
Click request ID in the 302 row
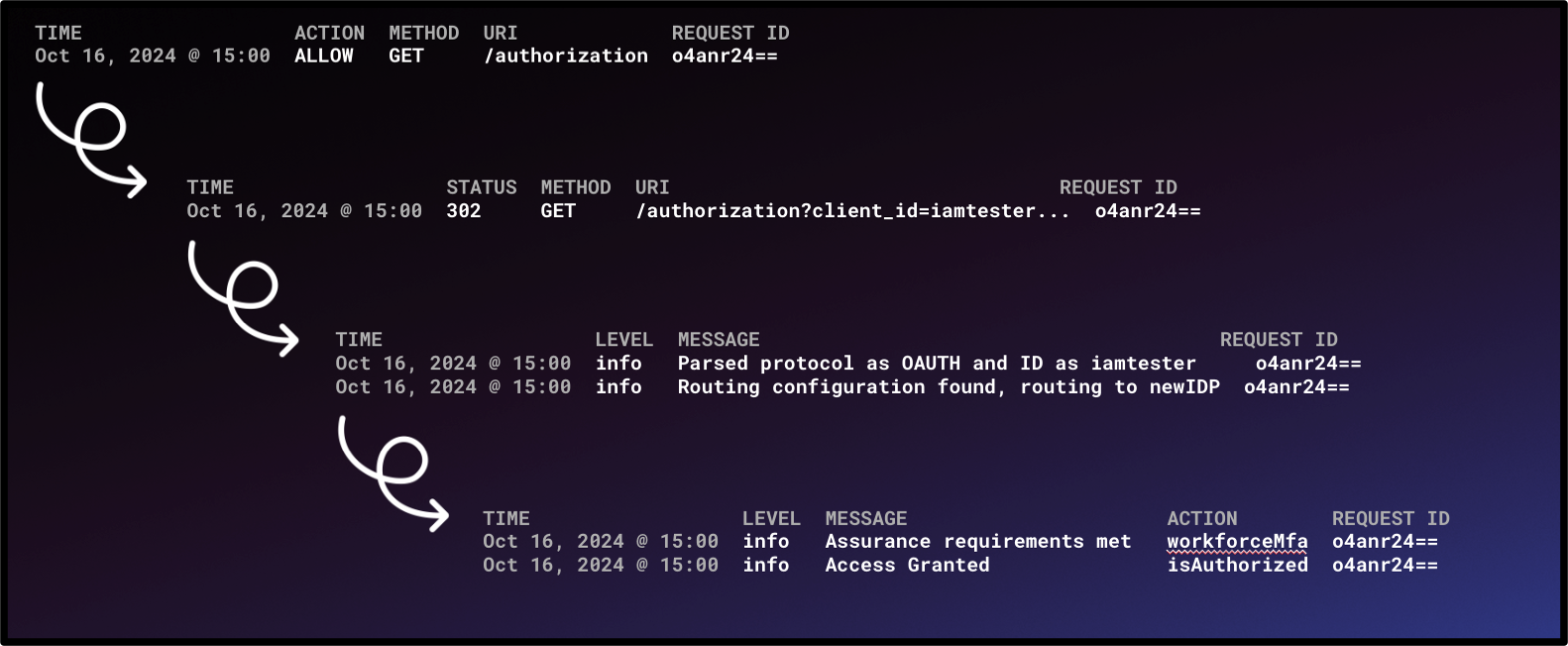point(1148,211)
